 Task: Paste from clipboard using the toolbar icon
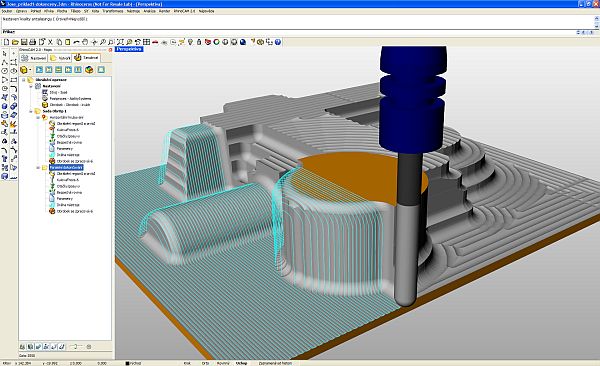click(68, 42)
